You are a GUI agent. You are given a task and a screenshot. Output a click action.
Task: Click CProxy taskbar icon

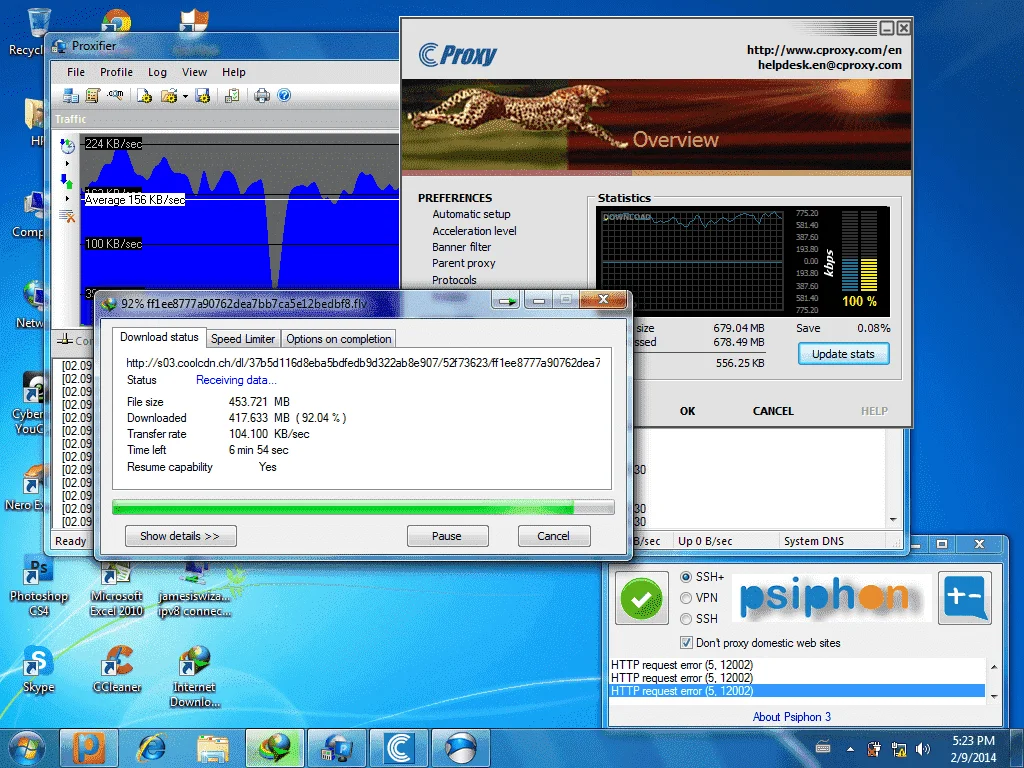pyautogui.click(x=398, y=748)
